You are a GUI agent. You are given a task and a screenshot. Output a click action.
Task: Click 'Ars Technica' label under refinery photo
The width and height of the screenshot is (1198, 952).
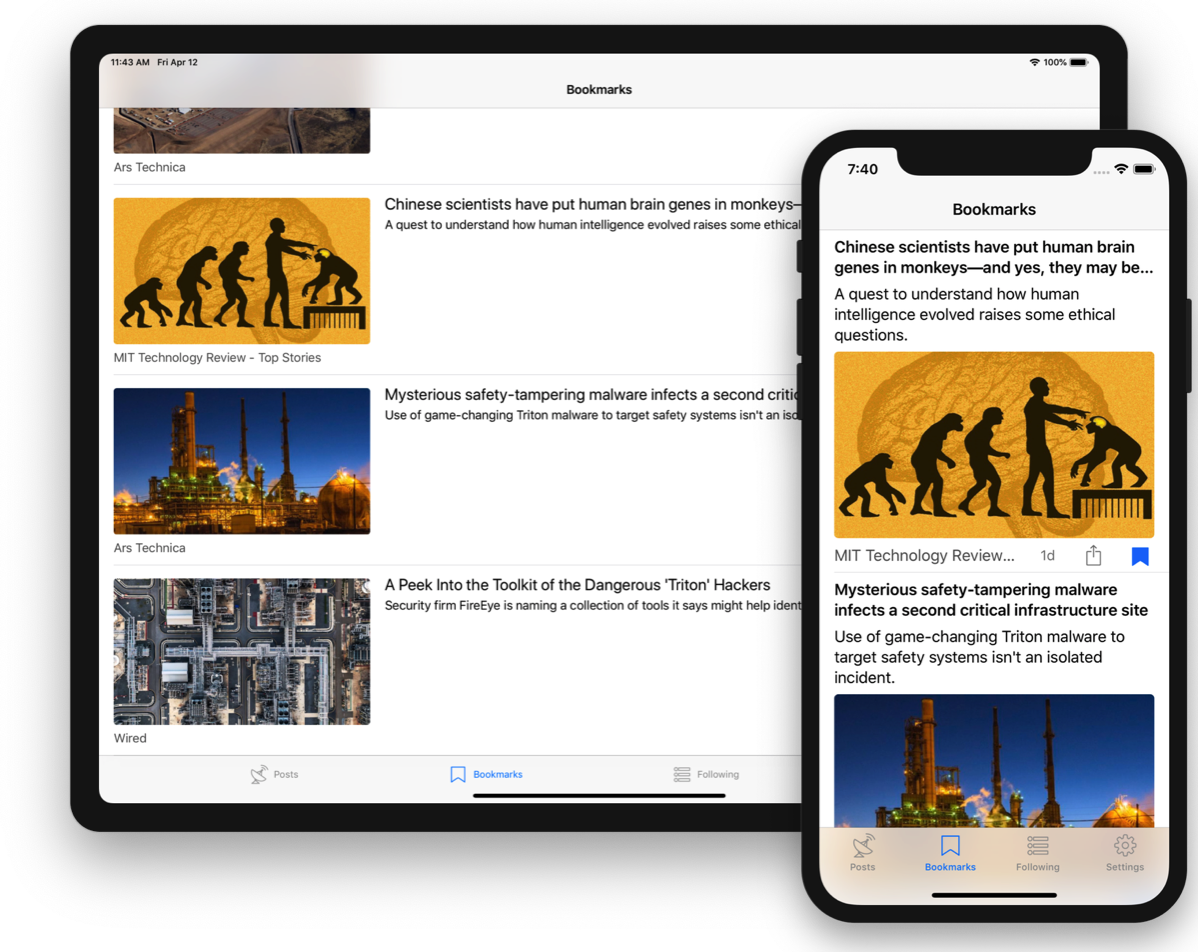149,548
